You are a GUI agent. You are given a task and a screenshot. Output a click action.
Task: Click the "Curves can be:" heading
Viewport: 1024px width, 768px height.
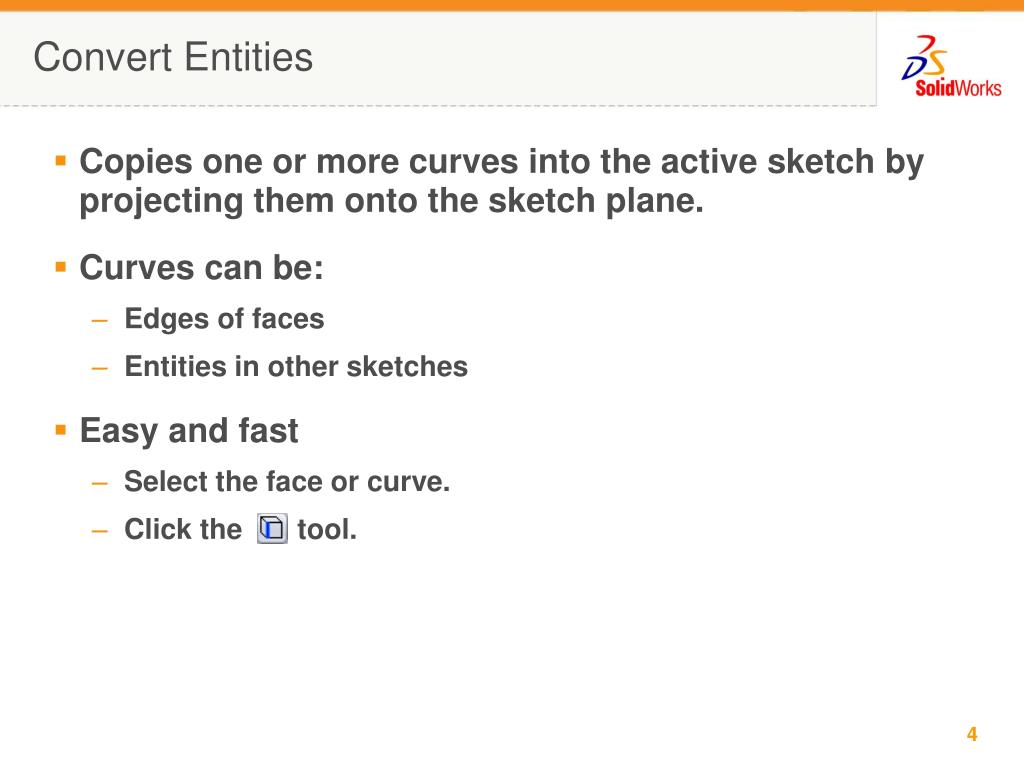point(201,267)
